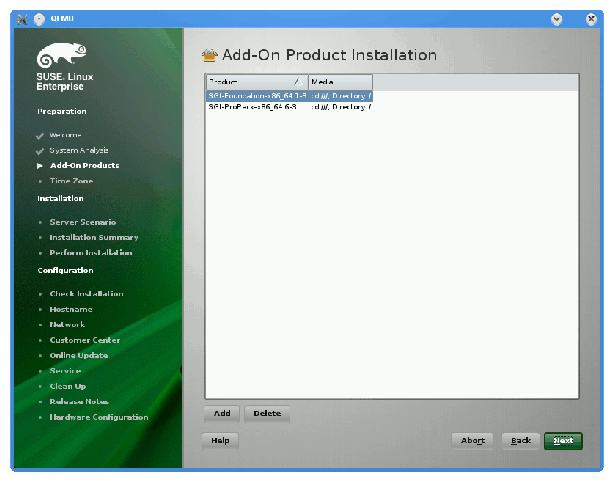Click the QEMU window menu icon
Viewport: 614px width, 482px height.
point(22,19)
